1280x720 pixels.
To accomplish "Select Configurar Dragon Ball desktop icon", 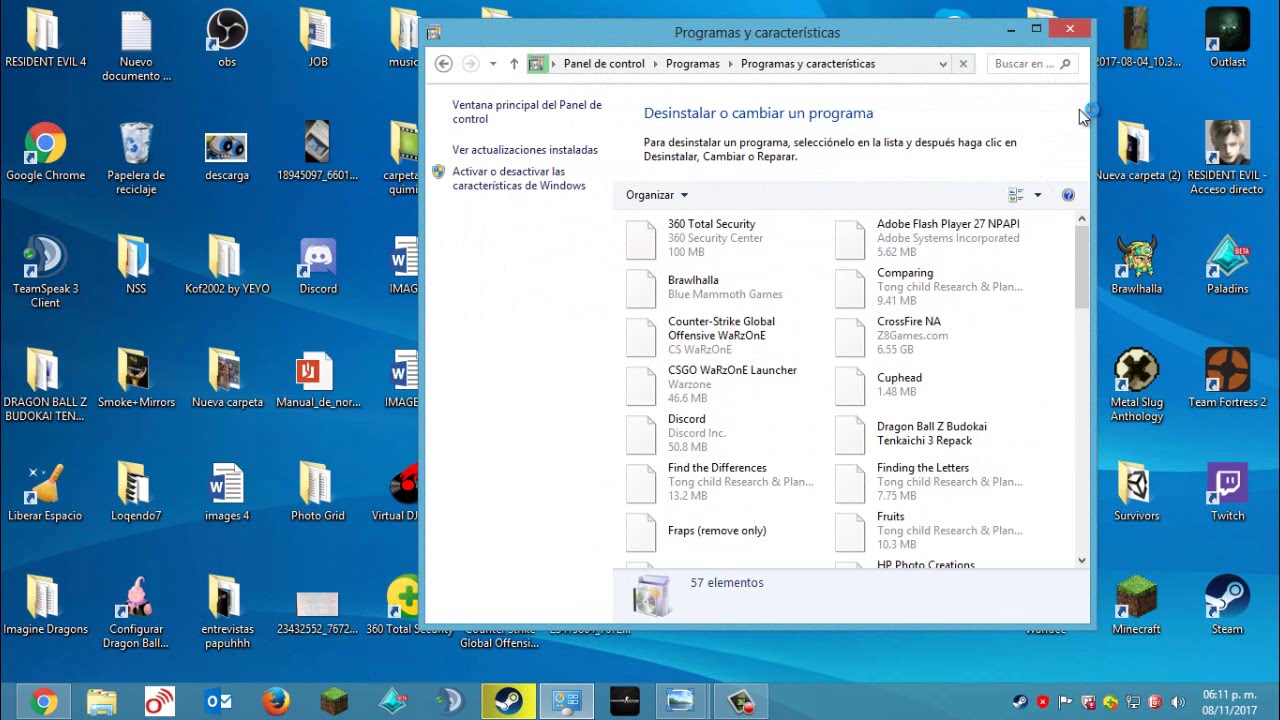I will [136, 612].
